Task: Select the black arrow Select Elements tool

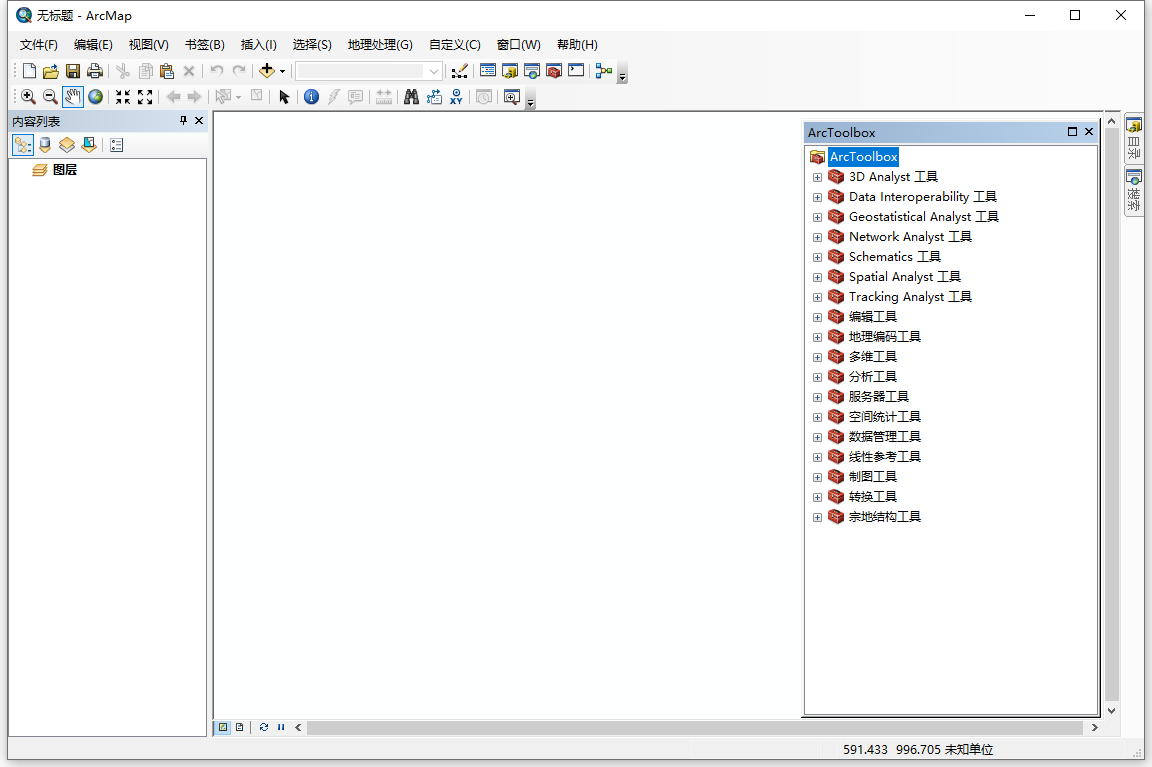Action: click(x=284, y=97)
